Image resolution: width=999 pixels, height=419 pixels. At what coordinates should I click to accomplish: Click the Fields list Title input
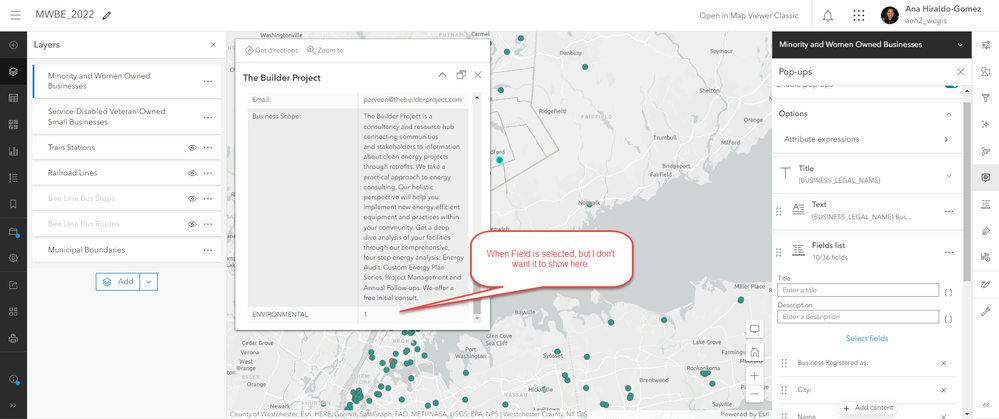[x=858, y=290]
